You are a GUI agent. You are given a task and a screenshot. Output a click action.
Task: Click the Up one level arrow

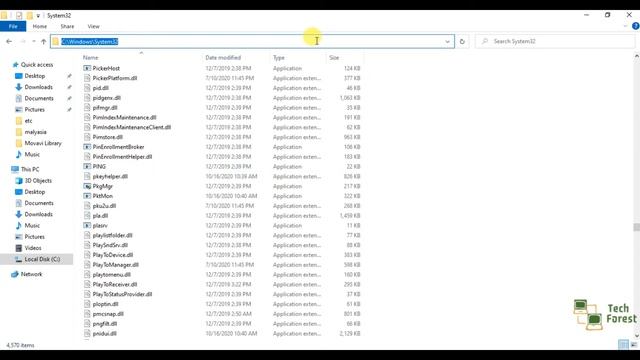coord(43,41)
